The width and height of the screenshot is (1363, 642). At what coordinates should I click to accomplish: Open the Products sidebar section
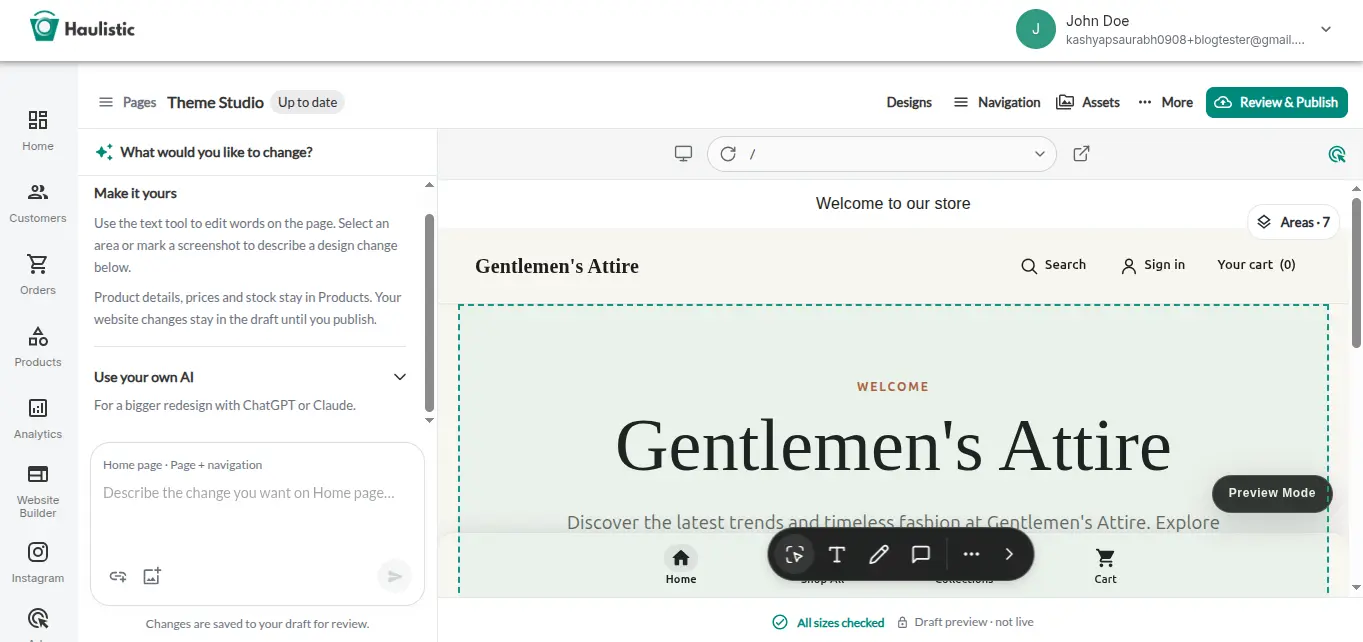point(38,347)
